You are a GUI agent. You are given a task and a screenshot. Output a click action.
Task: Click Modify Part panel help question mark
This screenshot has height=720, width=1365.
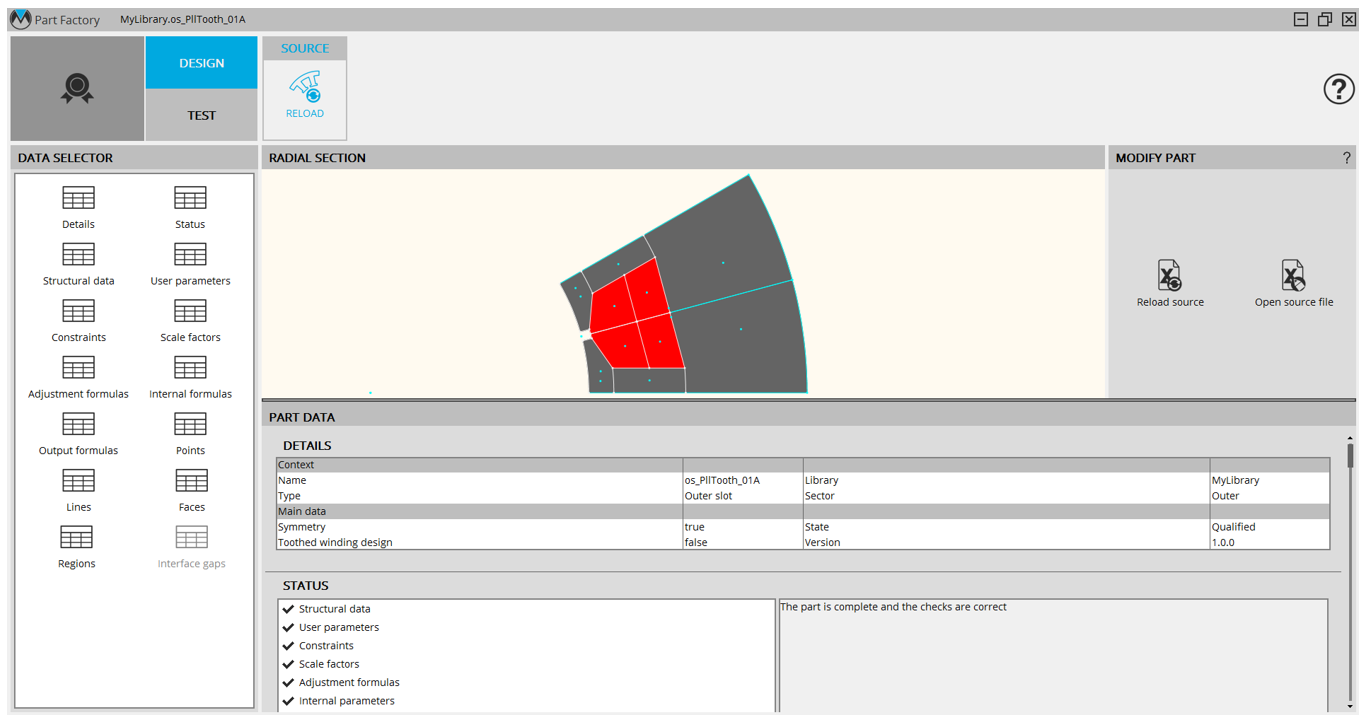point(1346,158)
